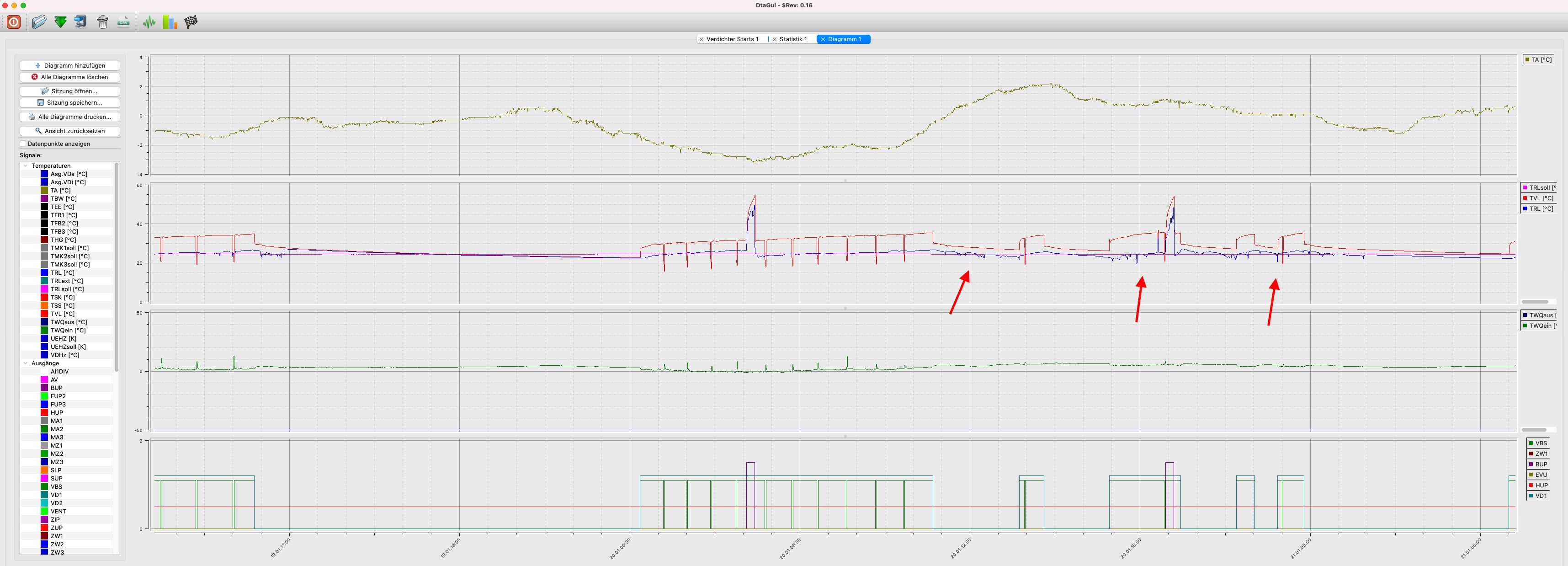Select TRLsoll [°C] signal in list

67,289
